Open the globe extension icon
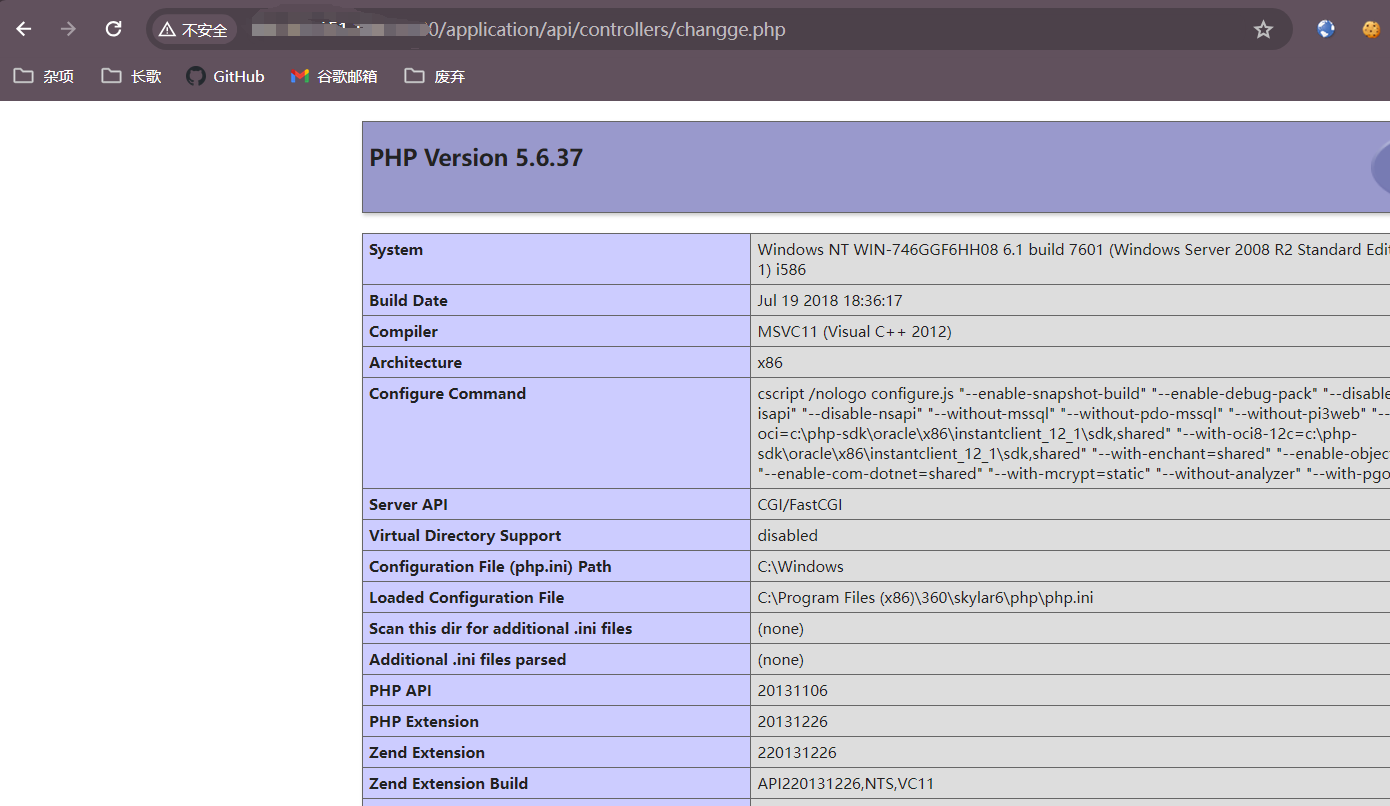1390x806 pixels. (1326, 30)
